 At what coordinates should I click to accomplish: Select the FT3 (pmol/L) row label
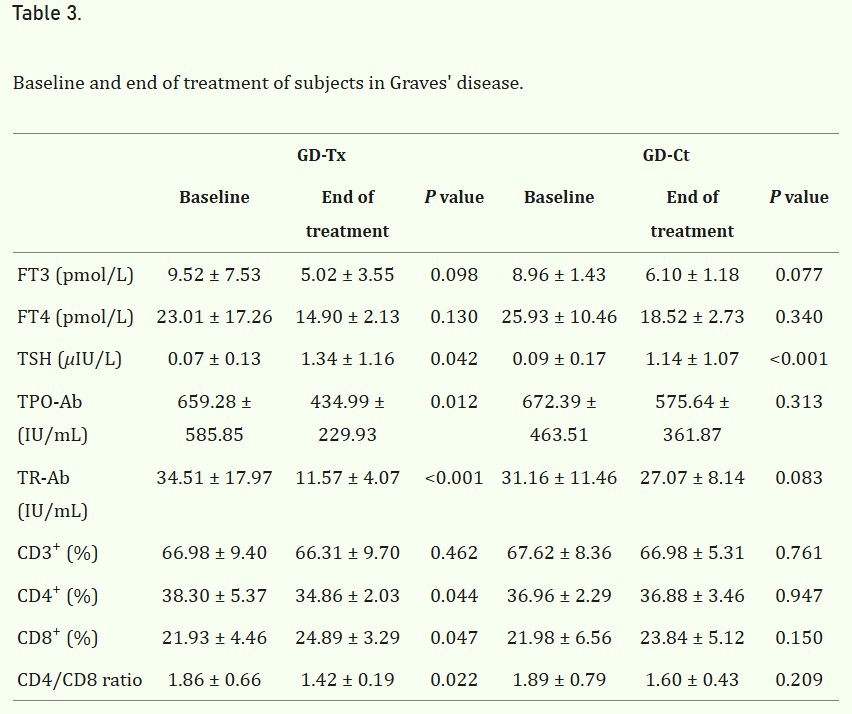click(75, 275)
